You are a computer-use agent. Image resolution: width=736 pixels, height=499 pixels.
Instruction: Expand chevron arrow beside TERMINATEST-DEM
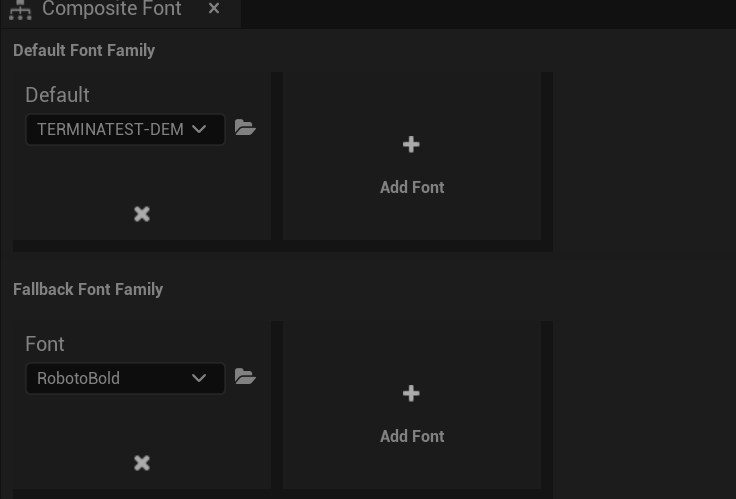tap(199, 129)
